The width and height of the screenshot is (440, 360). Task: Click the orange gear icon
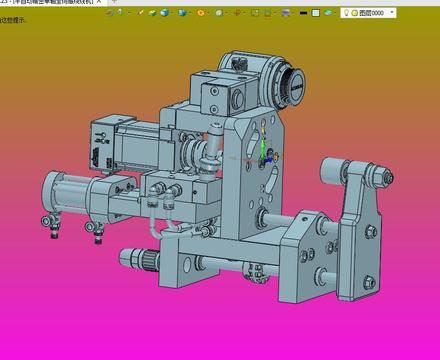click(201, 13)
